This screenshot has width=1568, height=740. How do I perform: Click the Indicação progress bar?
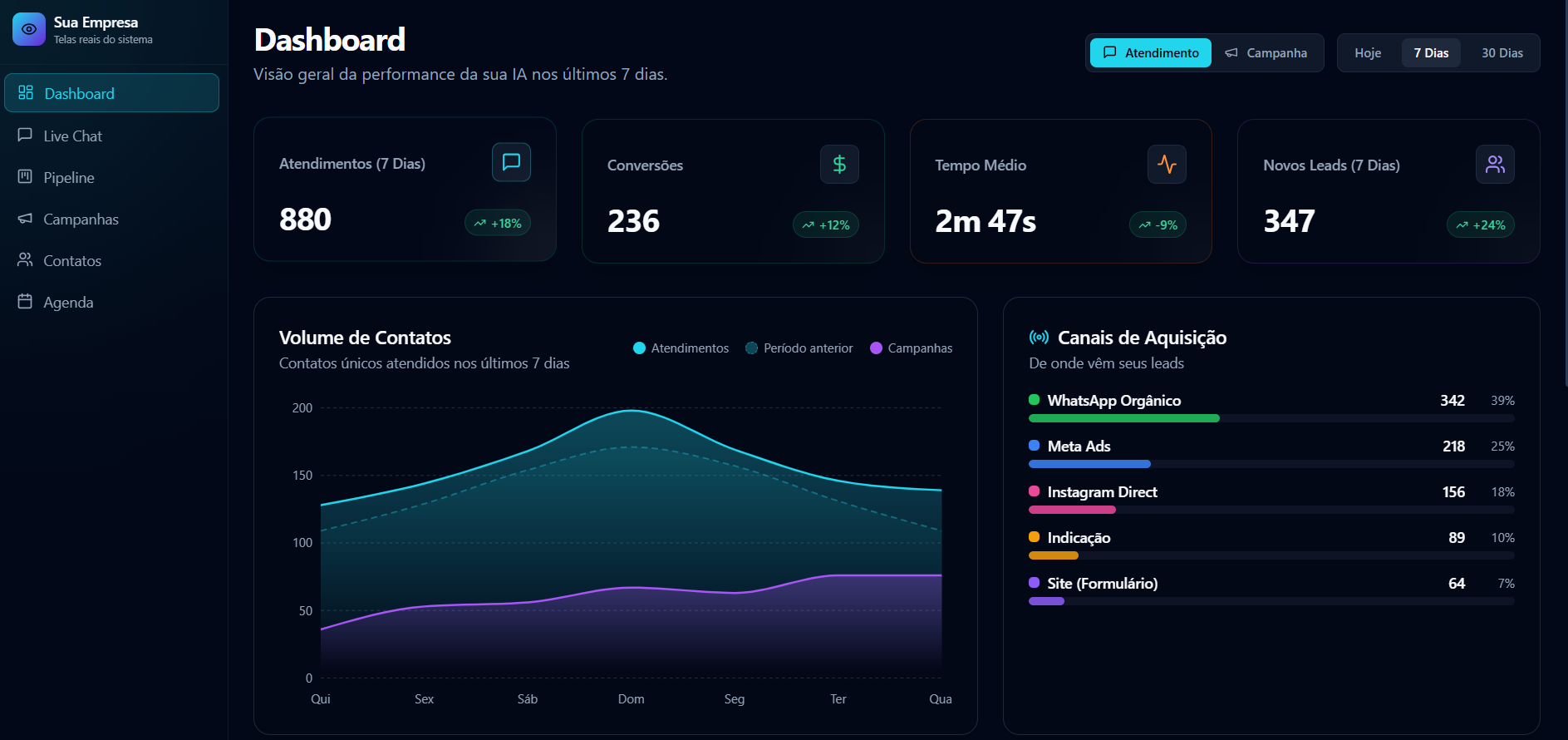click(x=1271, y=555)
